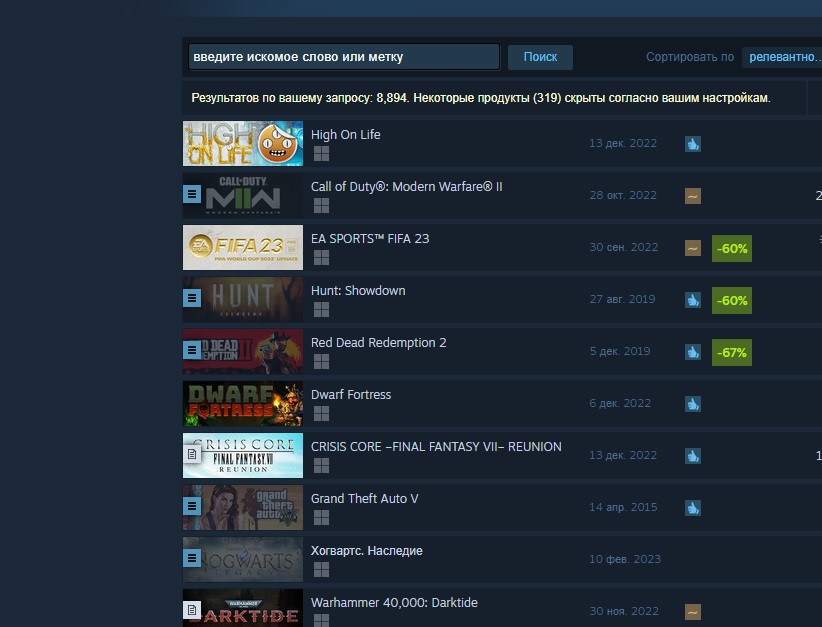Open Red Dead Redemption 2 title link
The image size is (822, 627).
(378, 342)
